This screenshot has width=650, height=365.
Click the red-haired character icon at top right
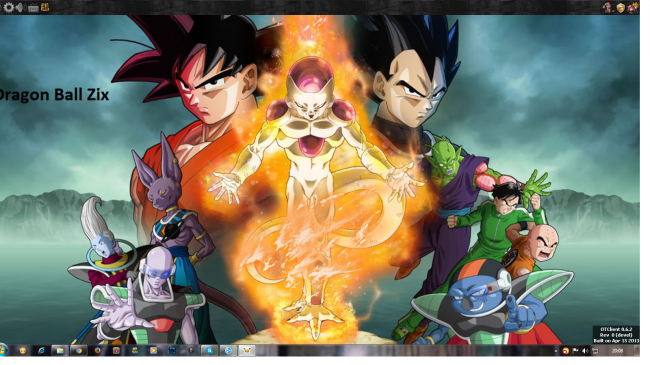pos(633,7)
